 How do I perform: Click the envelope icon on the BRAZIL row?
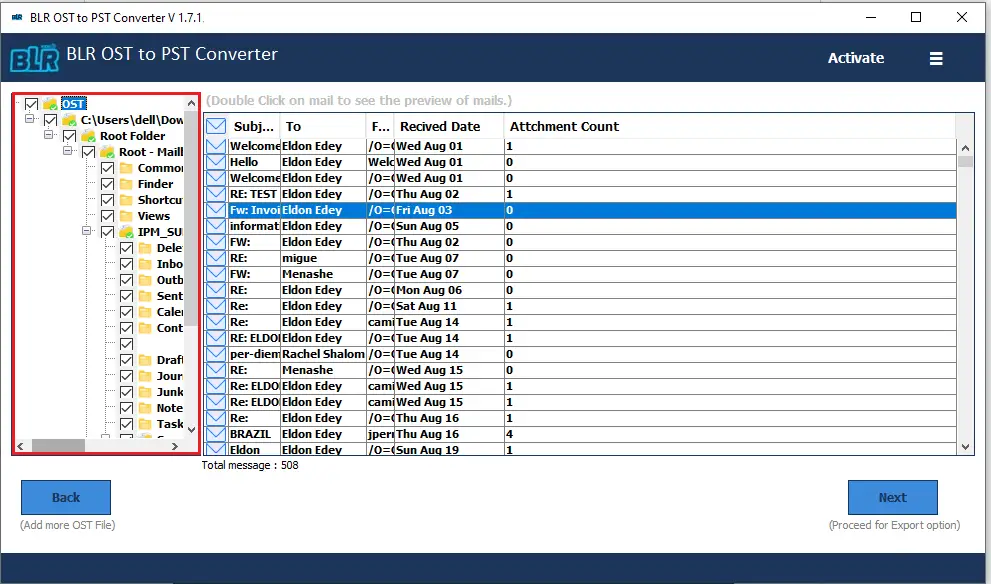click(x=214, y=433)
